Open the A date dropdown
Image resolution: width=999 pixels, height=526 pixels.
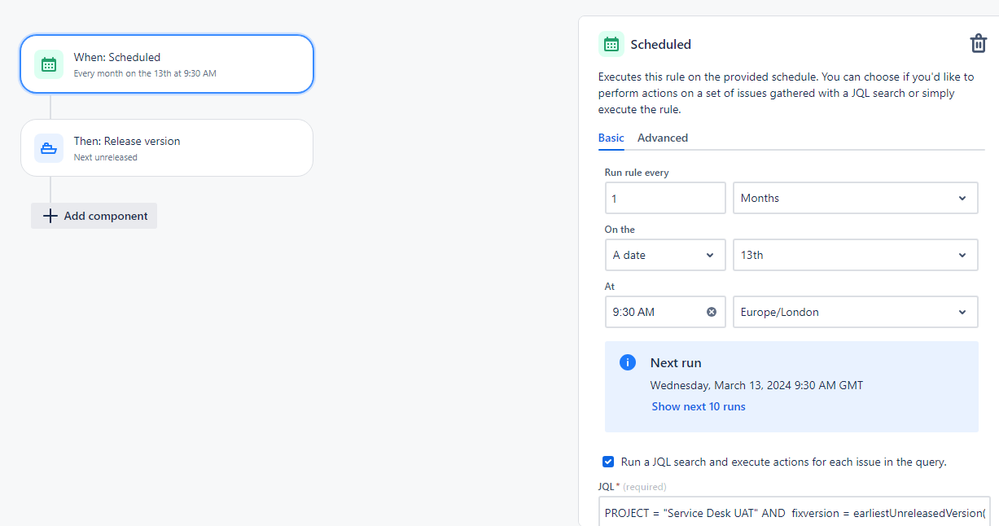[665, 255]
